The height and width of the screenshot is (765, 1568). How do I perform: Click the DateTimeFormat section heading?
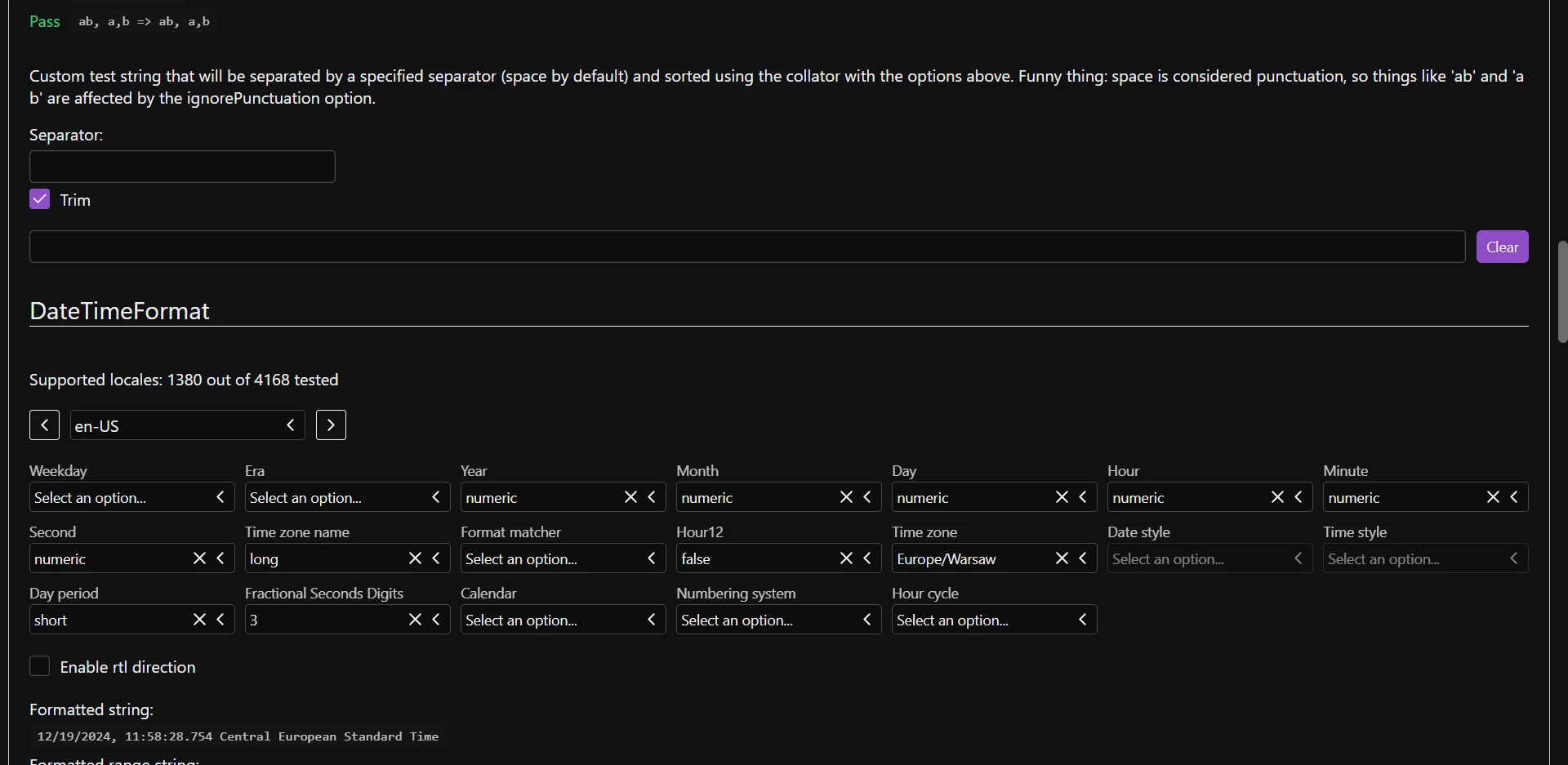click(x=119, y=311)
